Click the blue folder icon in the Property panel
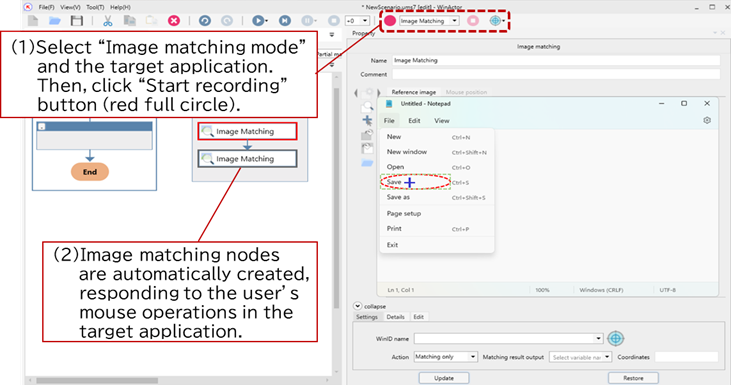This screenshot has width=731, height=385. pyautogui.click(x=367, y=163)
